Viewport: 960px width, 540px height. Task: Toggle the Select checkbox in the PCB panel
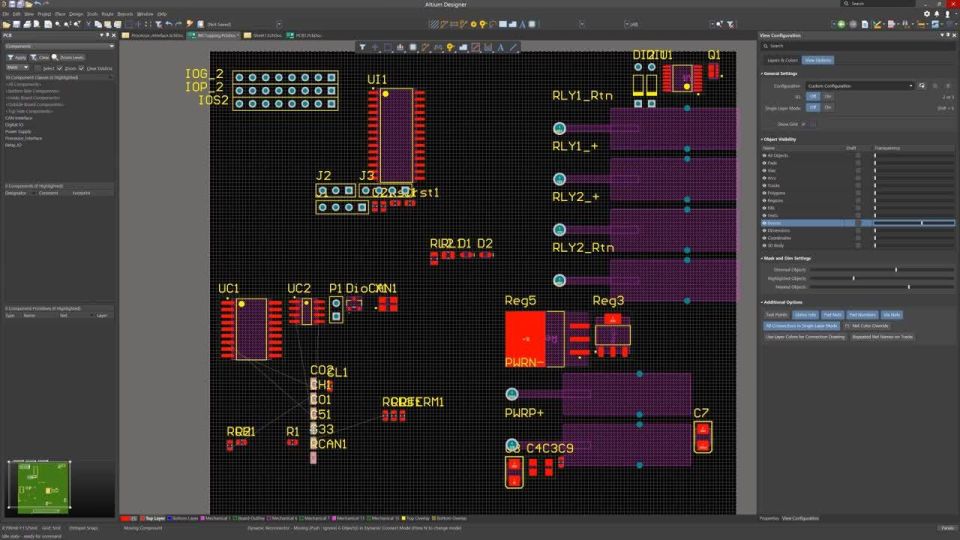39,68
